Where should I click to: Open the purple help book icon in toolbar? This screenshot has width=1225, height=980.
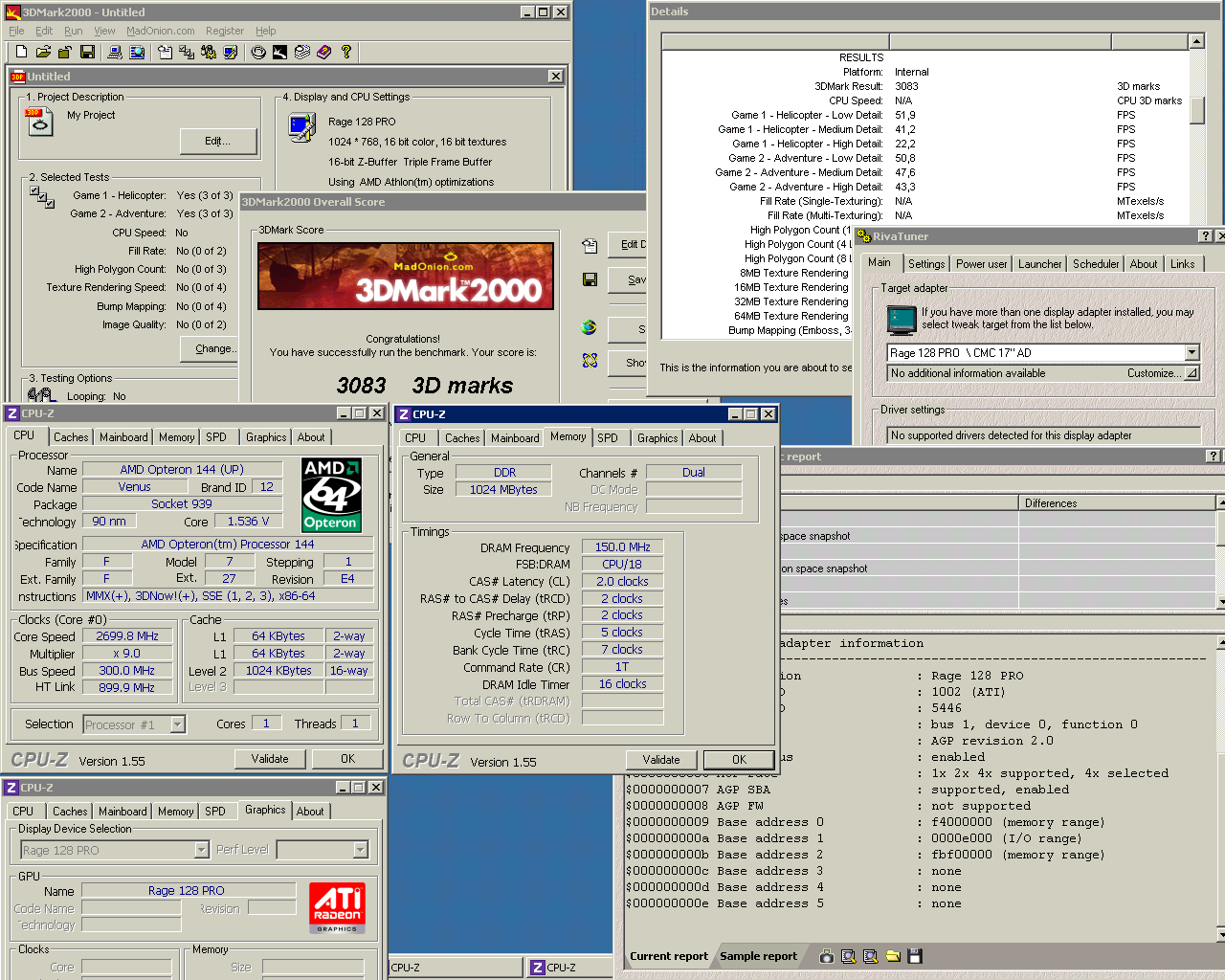point(324,52)
